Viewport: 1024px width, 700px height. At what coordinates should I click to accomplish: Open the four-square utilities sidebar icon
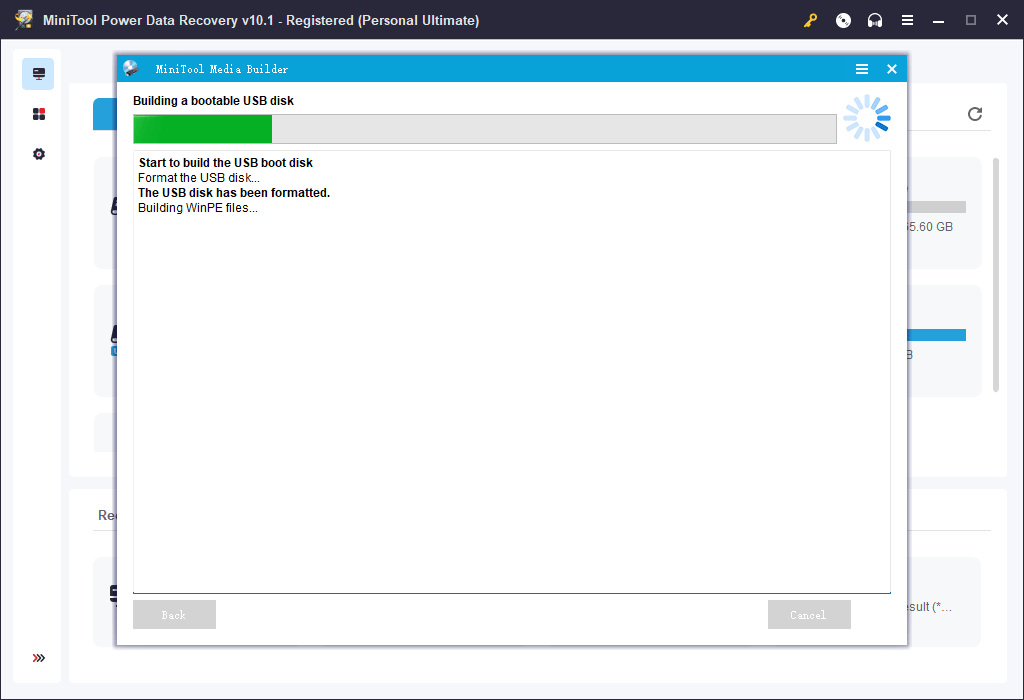point(39,114)
